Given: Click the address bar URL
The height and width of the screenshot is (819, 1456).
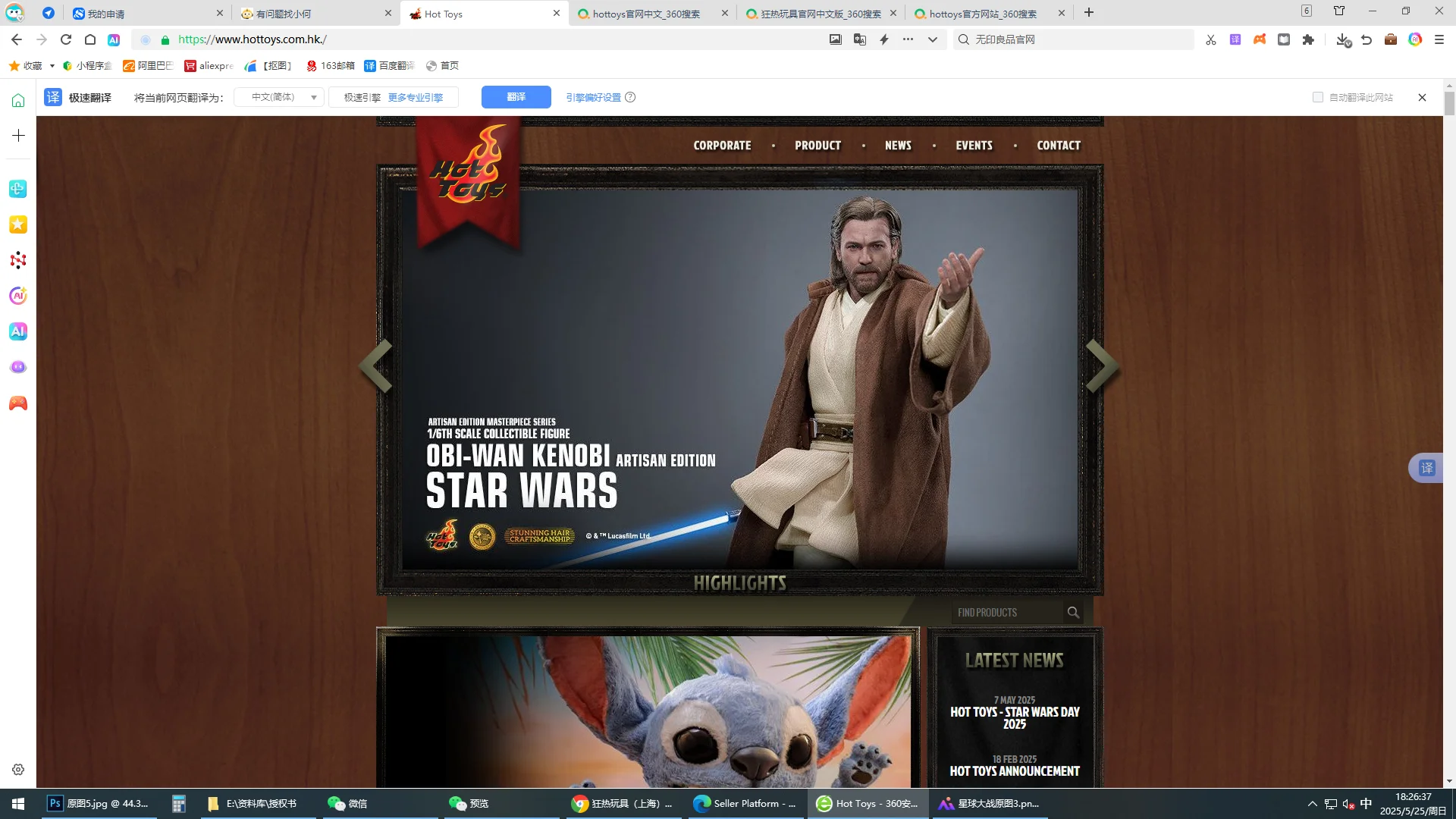Looking at the screenshot, I should pyautogui.click(x=252, y=39).
